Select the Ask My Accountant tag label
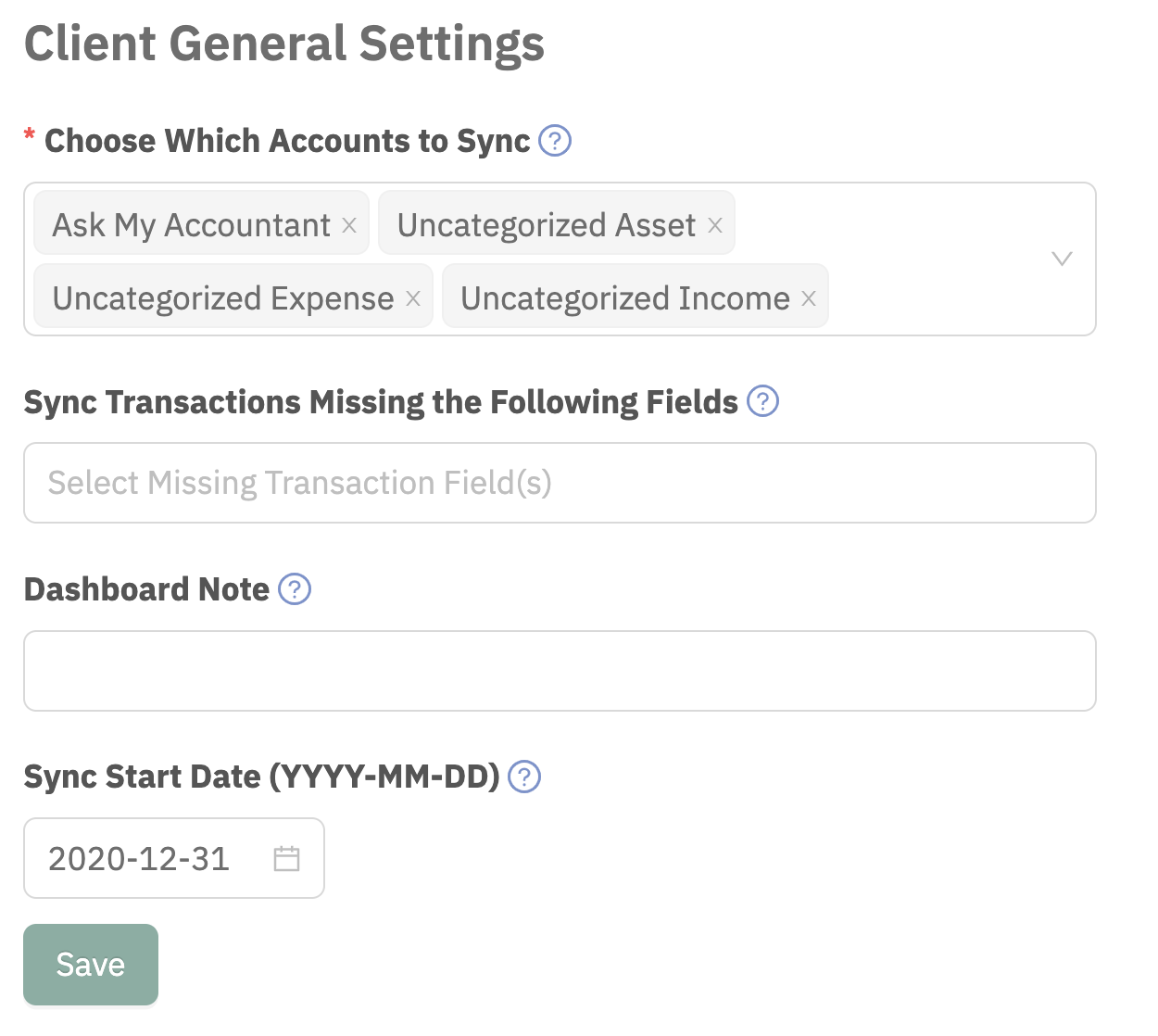Image resolution: width=1158 pixels, height=1036 pixels. (x=191, y=224)
